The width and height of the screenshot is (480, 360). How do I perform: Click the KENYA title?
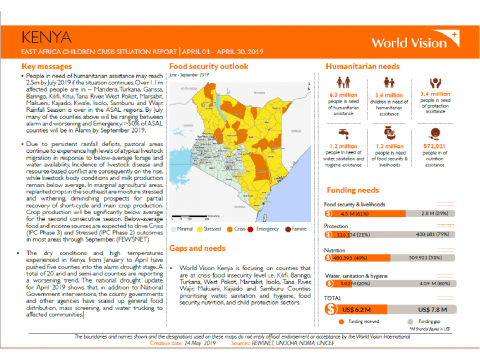[46, 37]
